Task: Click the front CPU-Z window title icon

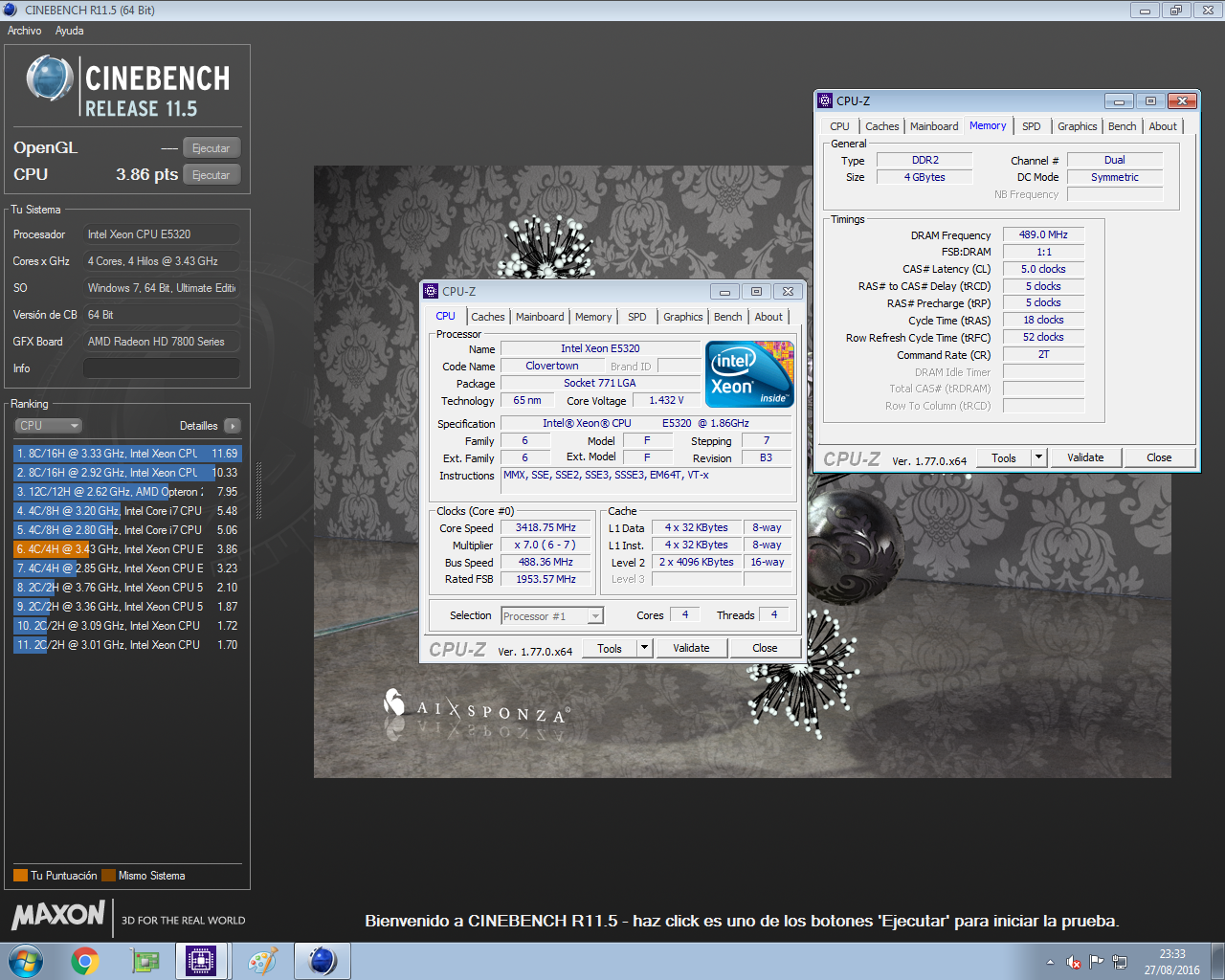Action: pos(431,291)
